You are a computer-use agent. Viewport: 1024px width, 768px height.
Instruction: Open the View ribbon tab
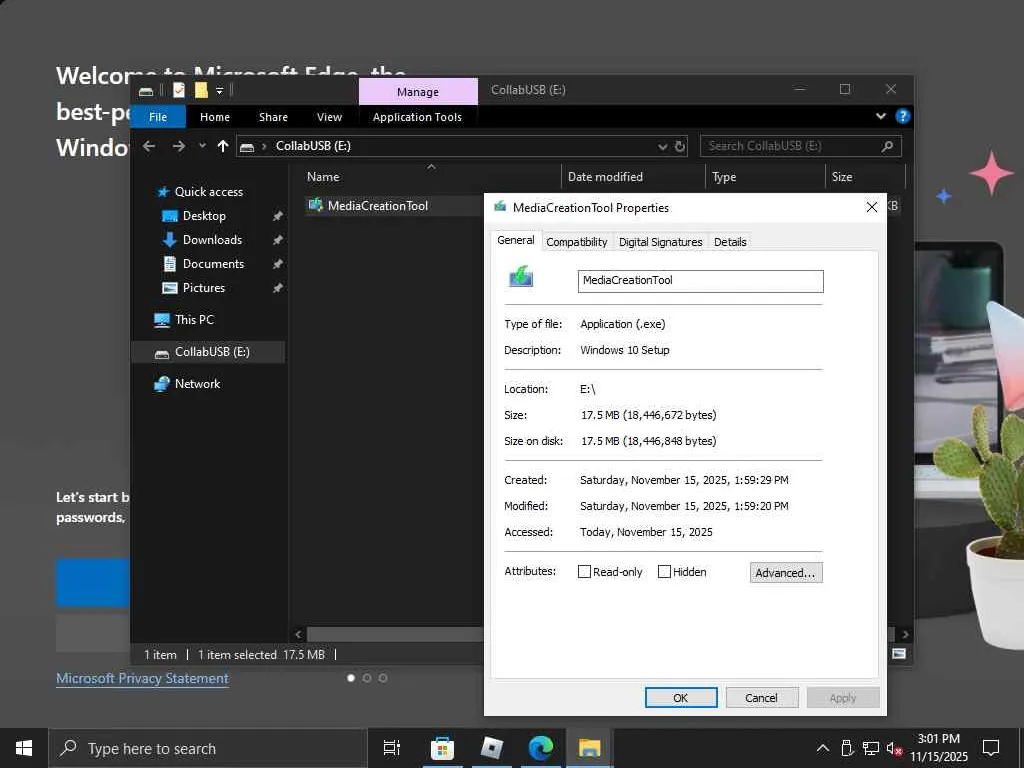point(329,117)
